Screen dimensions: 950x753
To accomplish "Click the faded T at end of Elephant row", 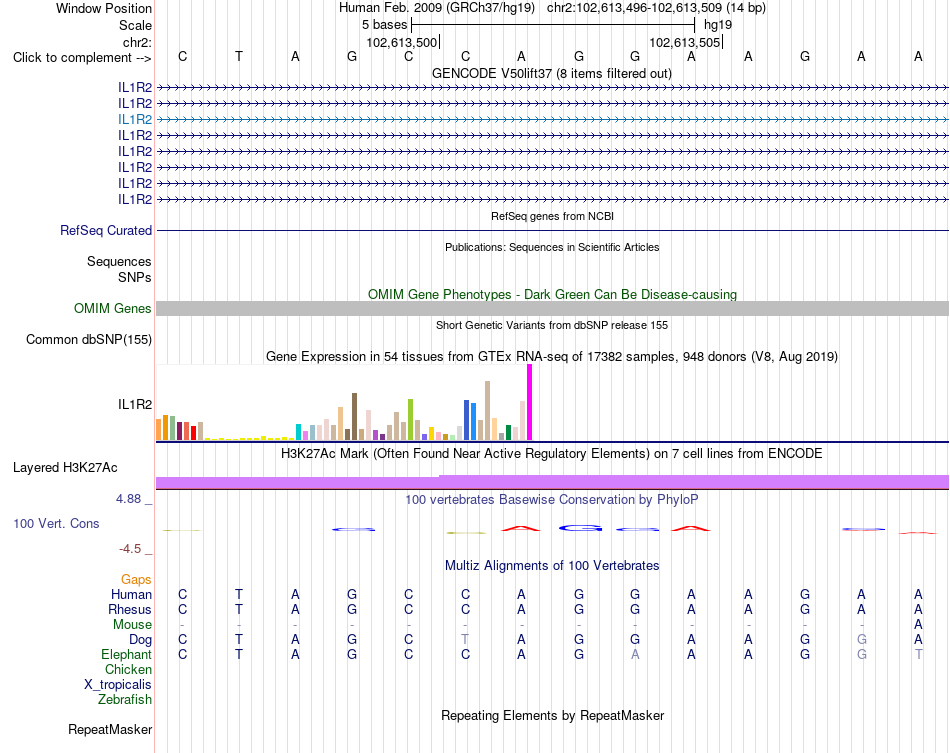I will coord(918,654).
